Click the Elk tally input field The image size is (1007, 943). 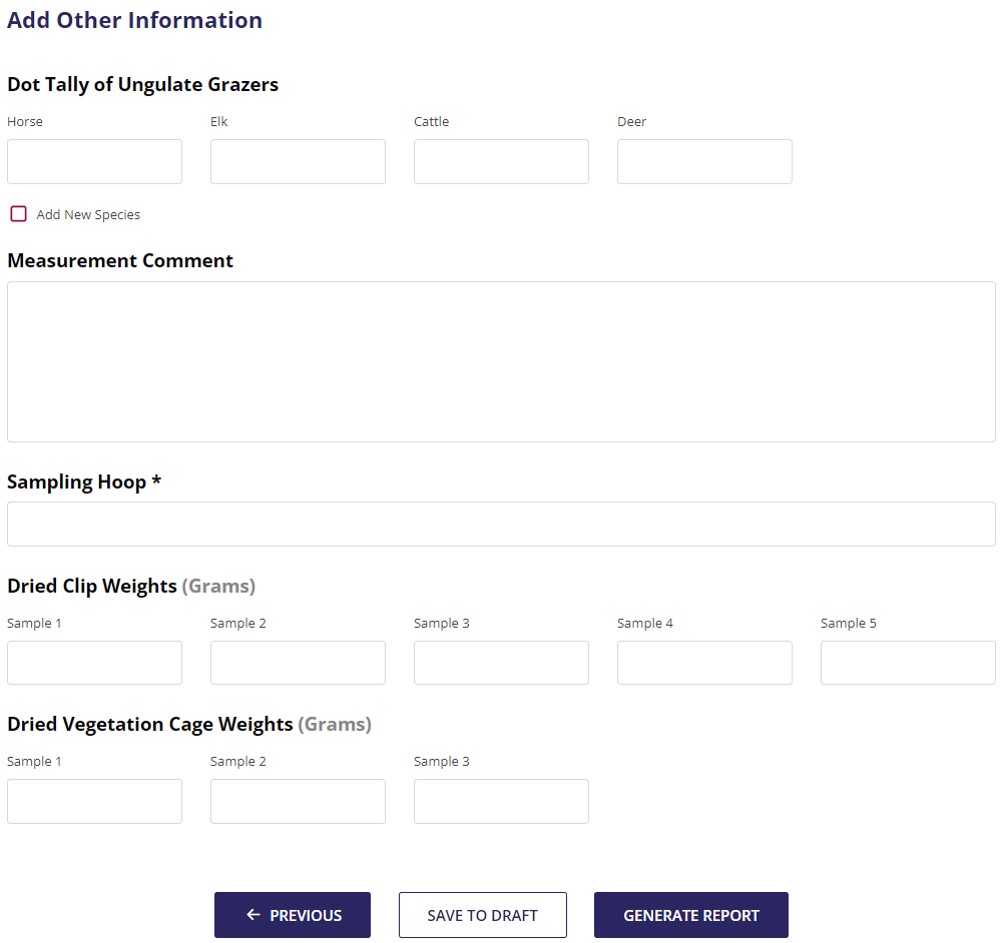[x=298, y=162]
